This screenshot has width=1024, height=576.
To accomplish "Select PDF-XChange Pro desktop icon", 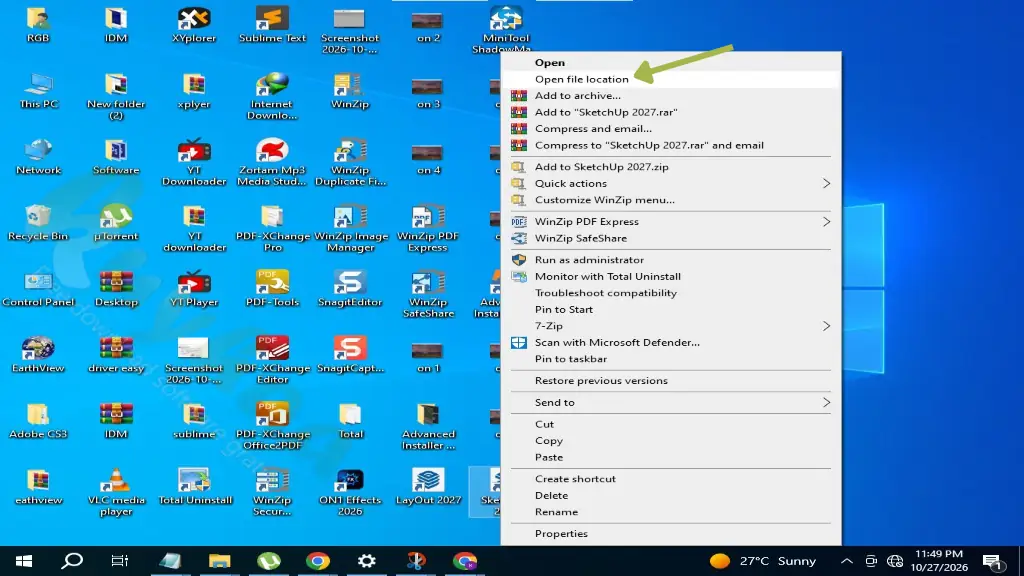I will coord(272,229).
